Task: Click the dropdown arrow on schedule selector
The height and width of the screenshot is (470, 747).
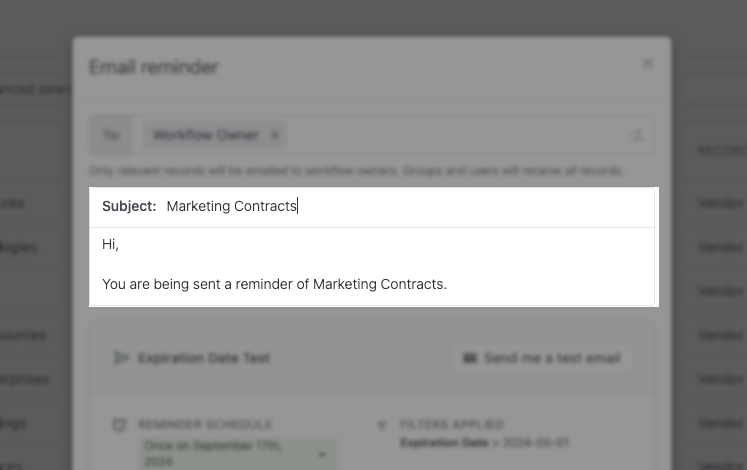Action: coord(322,454)
